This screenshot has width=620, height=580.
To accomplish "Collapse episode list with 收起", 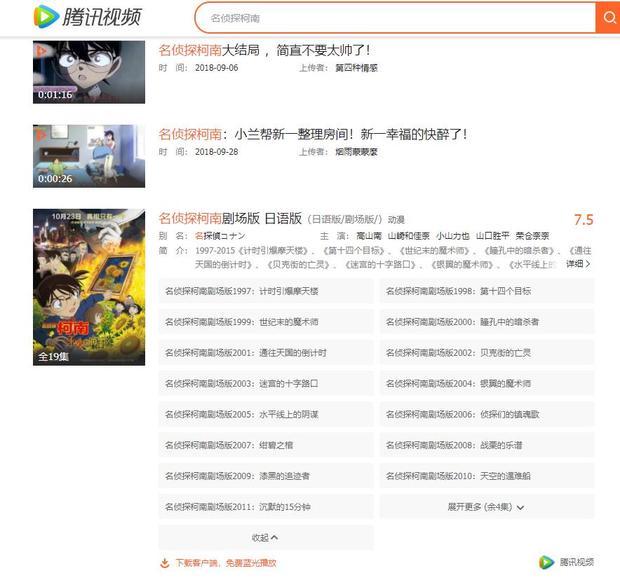I will click(266, 538).
